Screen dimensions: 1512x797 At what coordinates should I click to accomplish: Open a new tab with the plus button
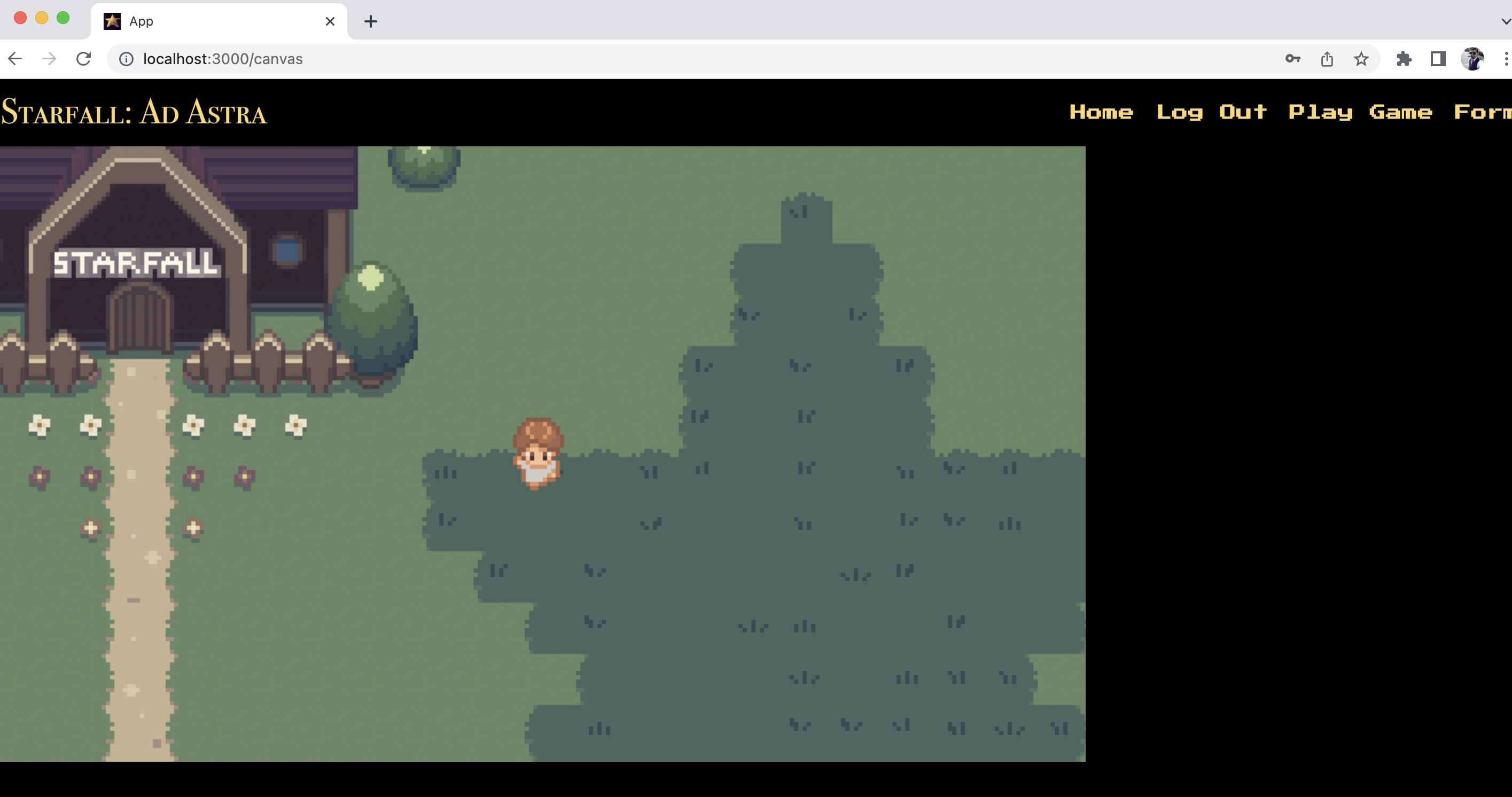pyautogui.click(x=370, y=20)
